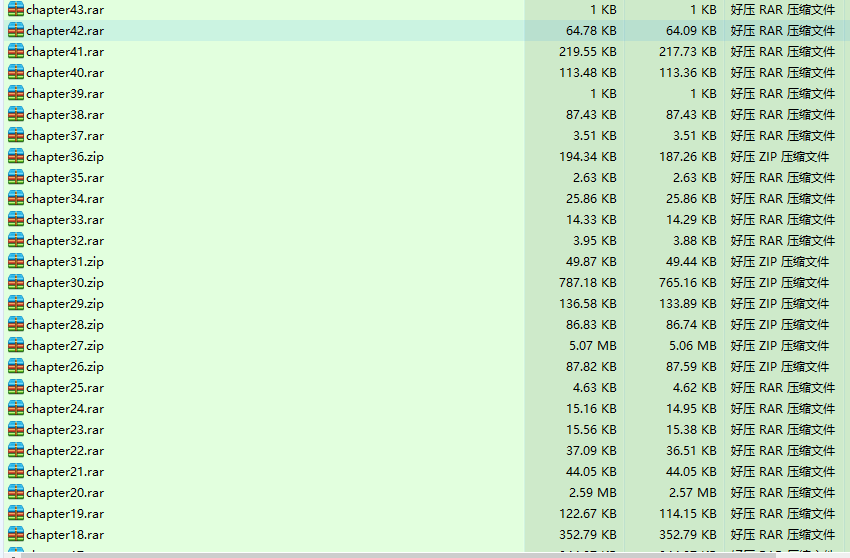Select the chapter41.rar file name
The width and height of the screenshot is (850, 558).
point(65,51)
